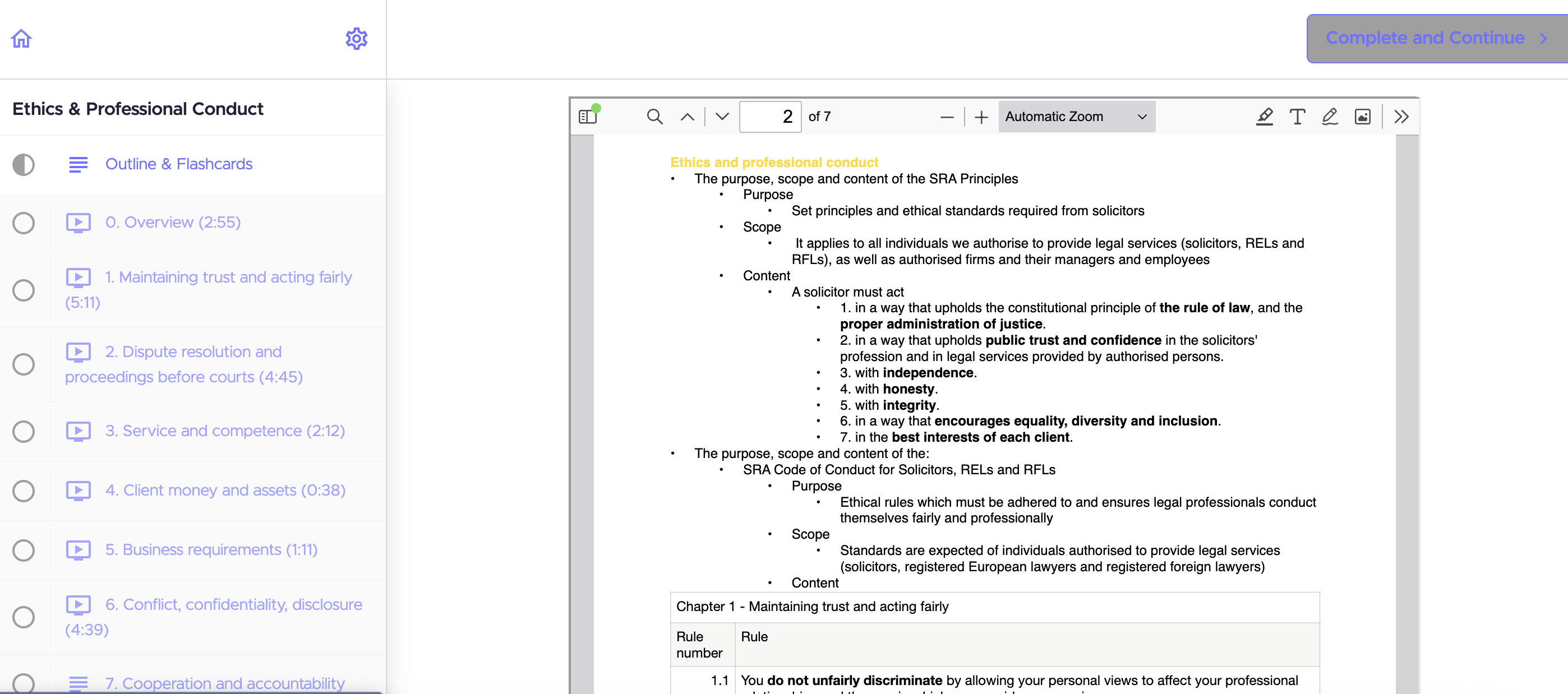The image size is (1568, 694).
Task: Select the add text annotation tool
Action: pyautogui.click(x=1297, y=116)
